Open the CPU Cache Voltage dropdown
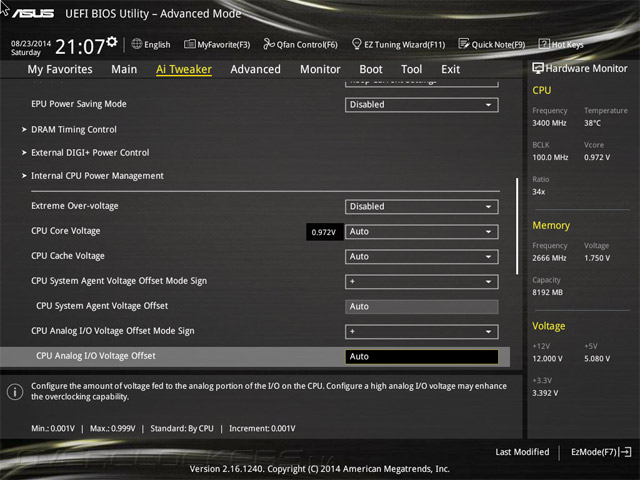This screenshot has height=480, width=640. pos(422,257)
